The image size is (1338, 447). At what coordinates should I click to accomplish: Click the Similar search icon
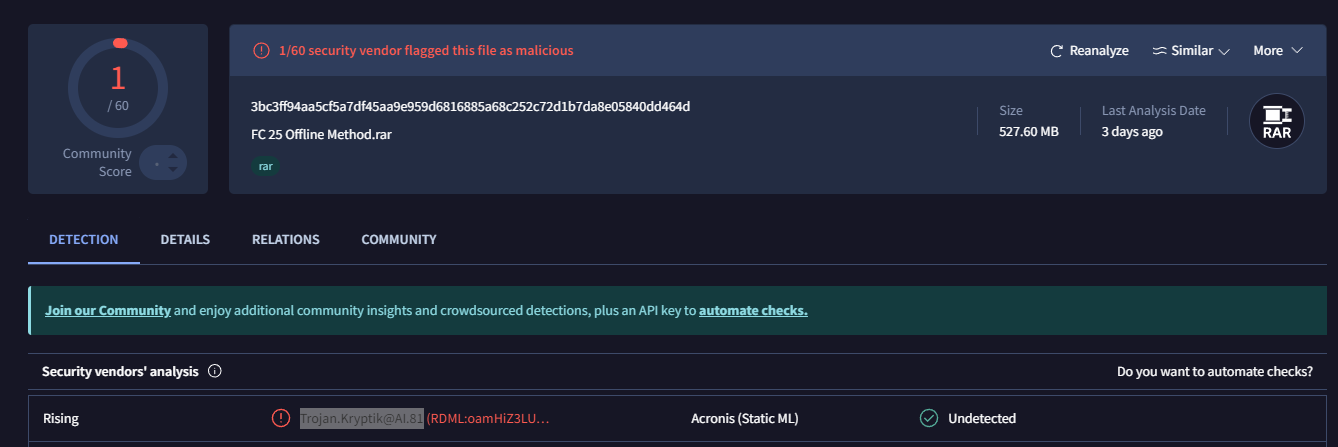1160,51
